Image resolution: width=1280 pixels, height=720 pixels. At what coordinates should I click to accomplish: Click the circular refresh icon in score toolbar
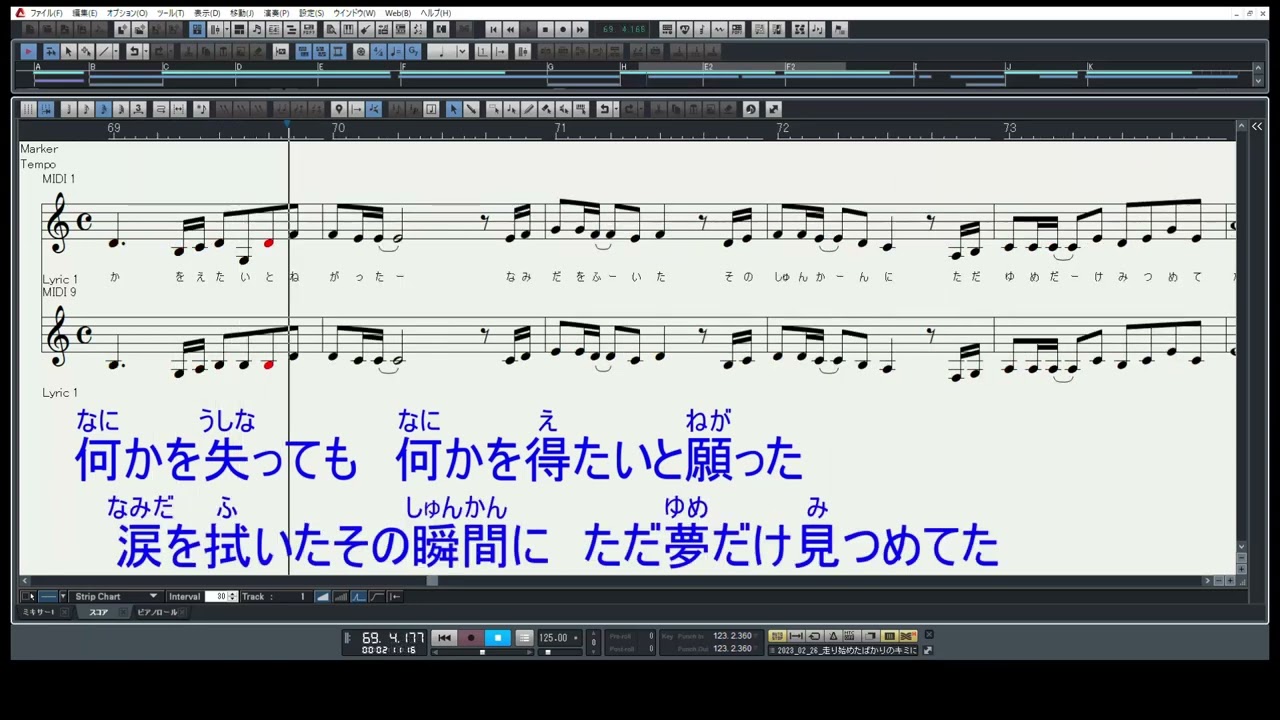coord(750,109)
